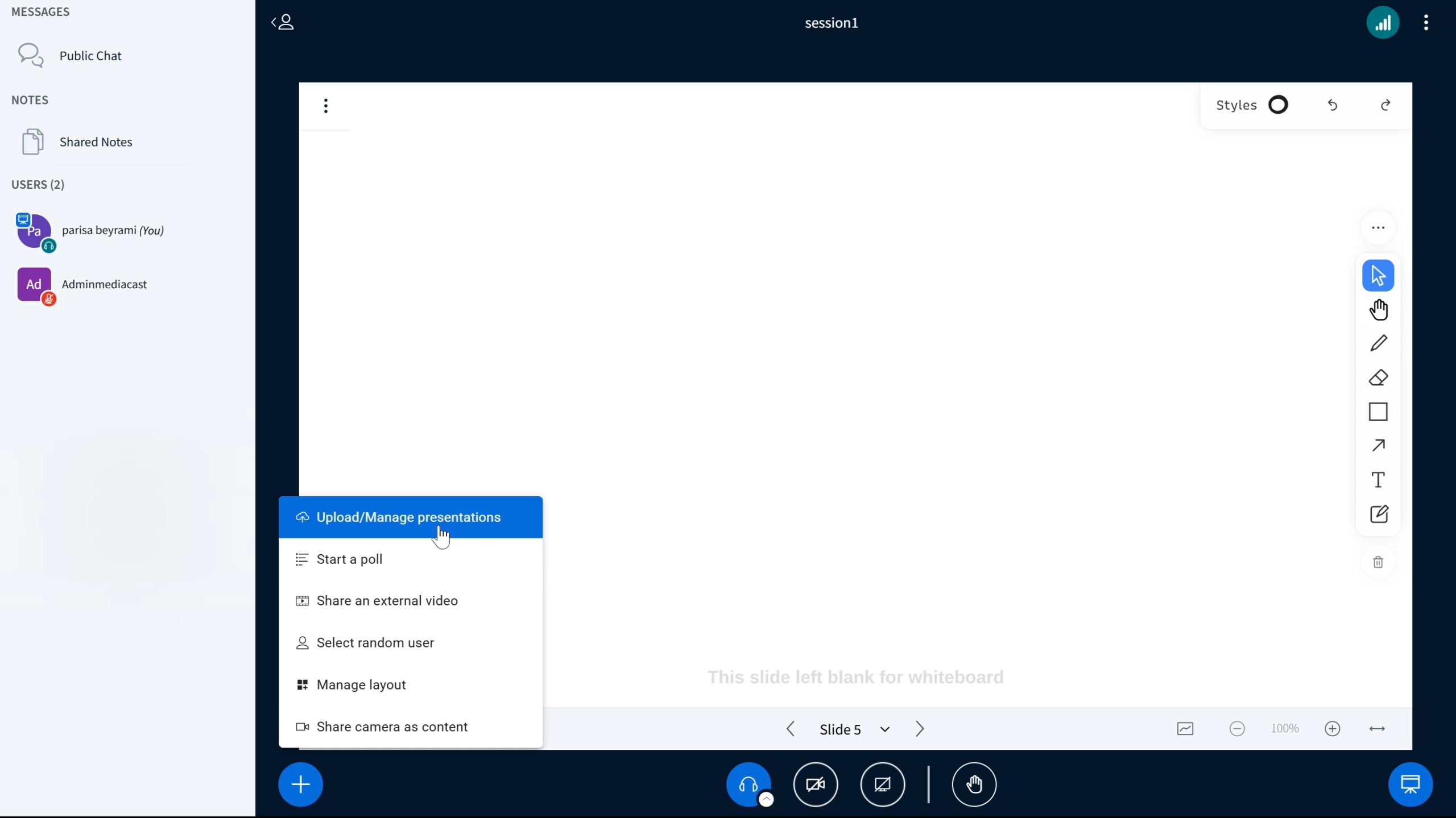Select the Rectangle shape tool
This screenshot has height=818, width=1456.
coord(1378,412)
